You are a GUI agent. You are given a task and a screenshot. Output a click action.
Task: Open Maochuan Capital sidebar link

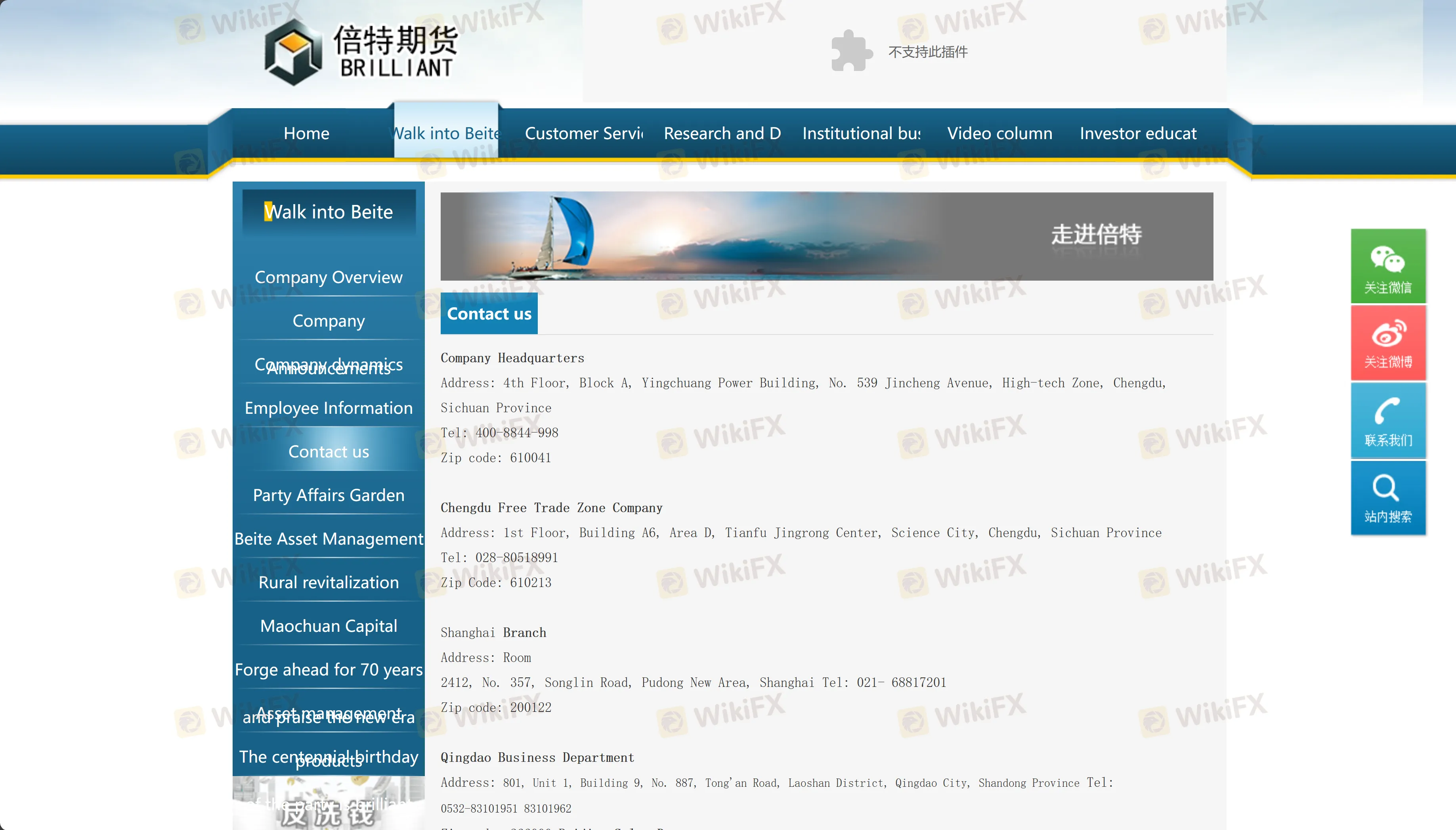(x=329, y=626)
